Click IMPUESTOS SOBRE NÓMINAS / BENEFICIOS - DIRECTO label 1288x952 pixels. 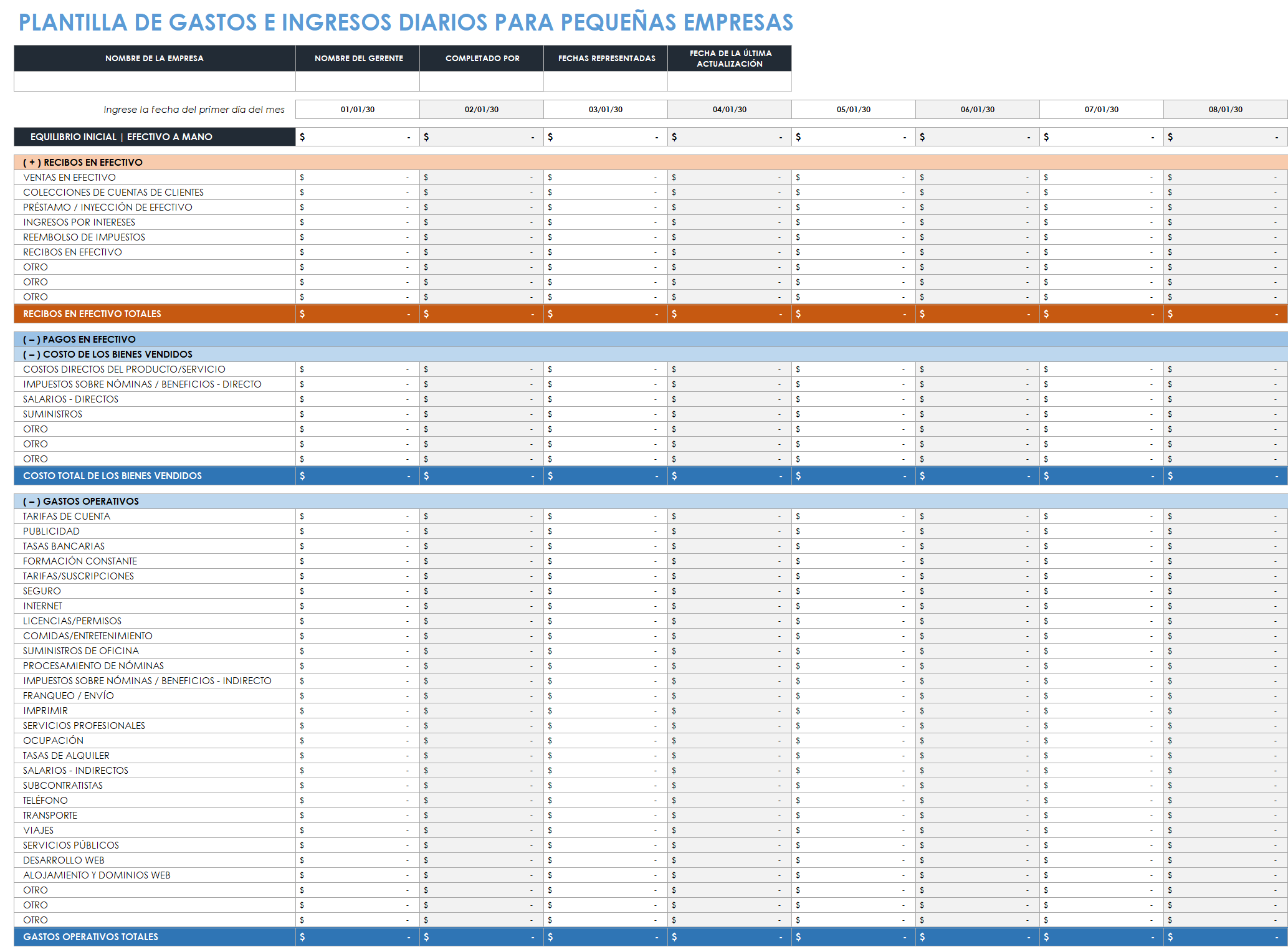coord(142,384)
